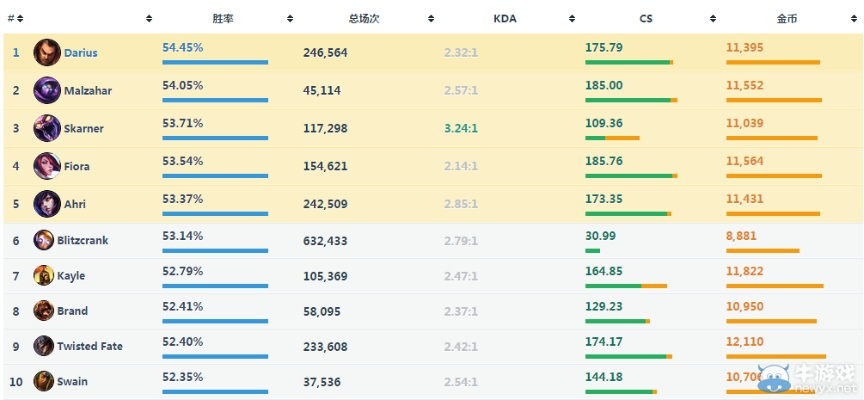This screenshot has height=400, width=864.
Task: Click the Blitzcrank champion portrait icon
Action: 44,240
